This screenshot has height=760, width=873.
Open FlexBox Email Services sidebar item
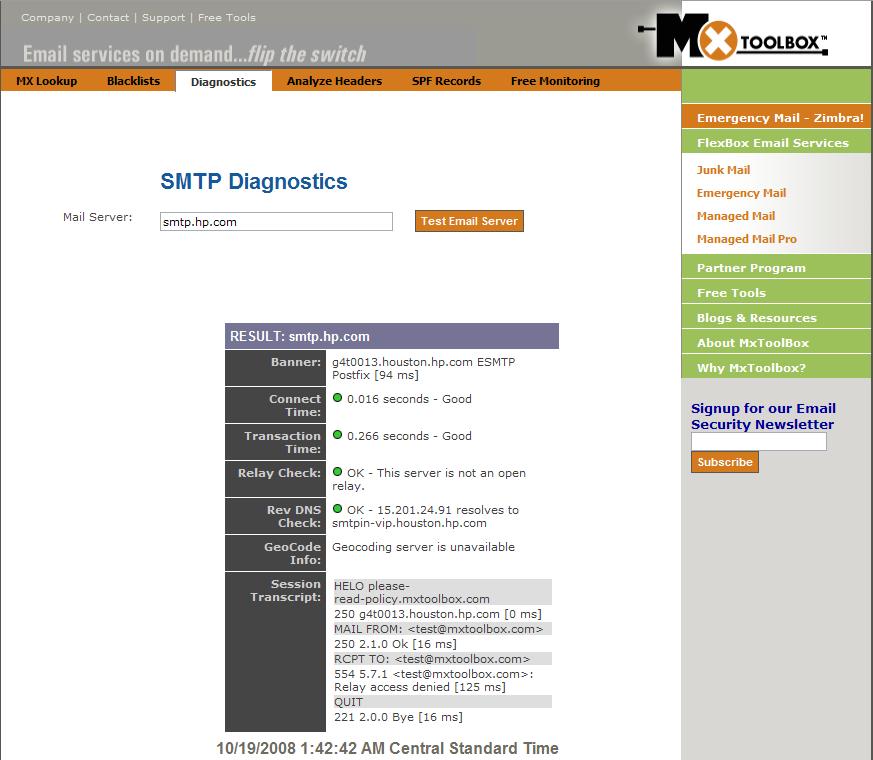tap(777, 143)
